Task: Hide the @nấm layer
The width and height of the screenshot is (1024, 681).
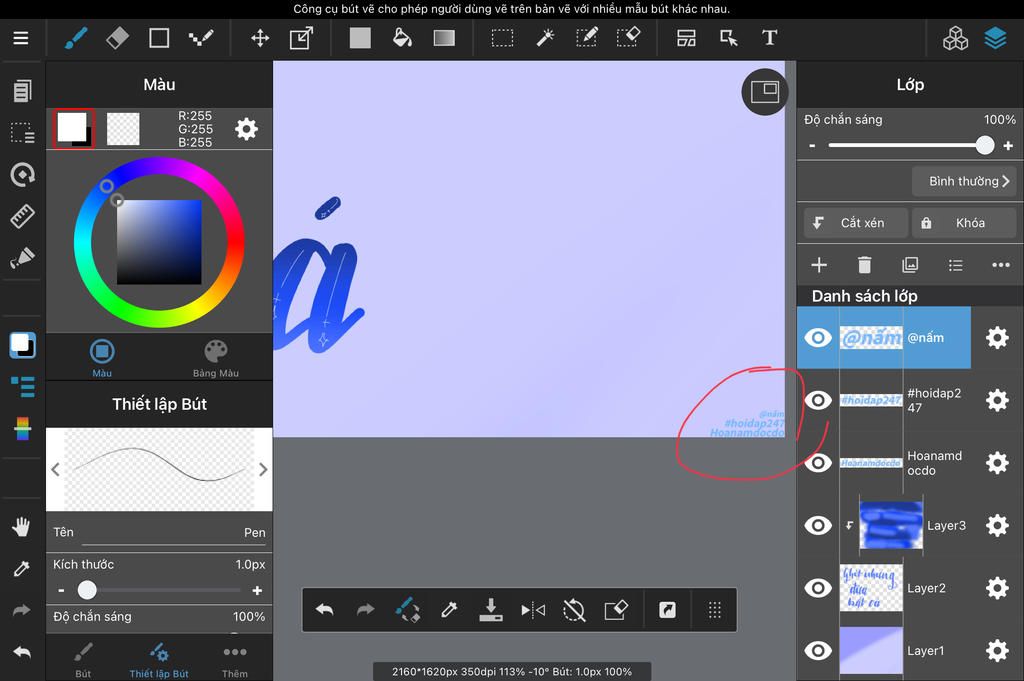Action: 818,338
